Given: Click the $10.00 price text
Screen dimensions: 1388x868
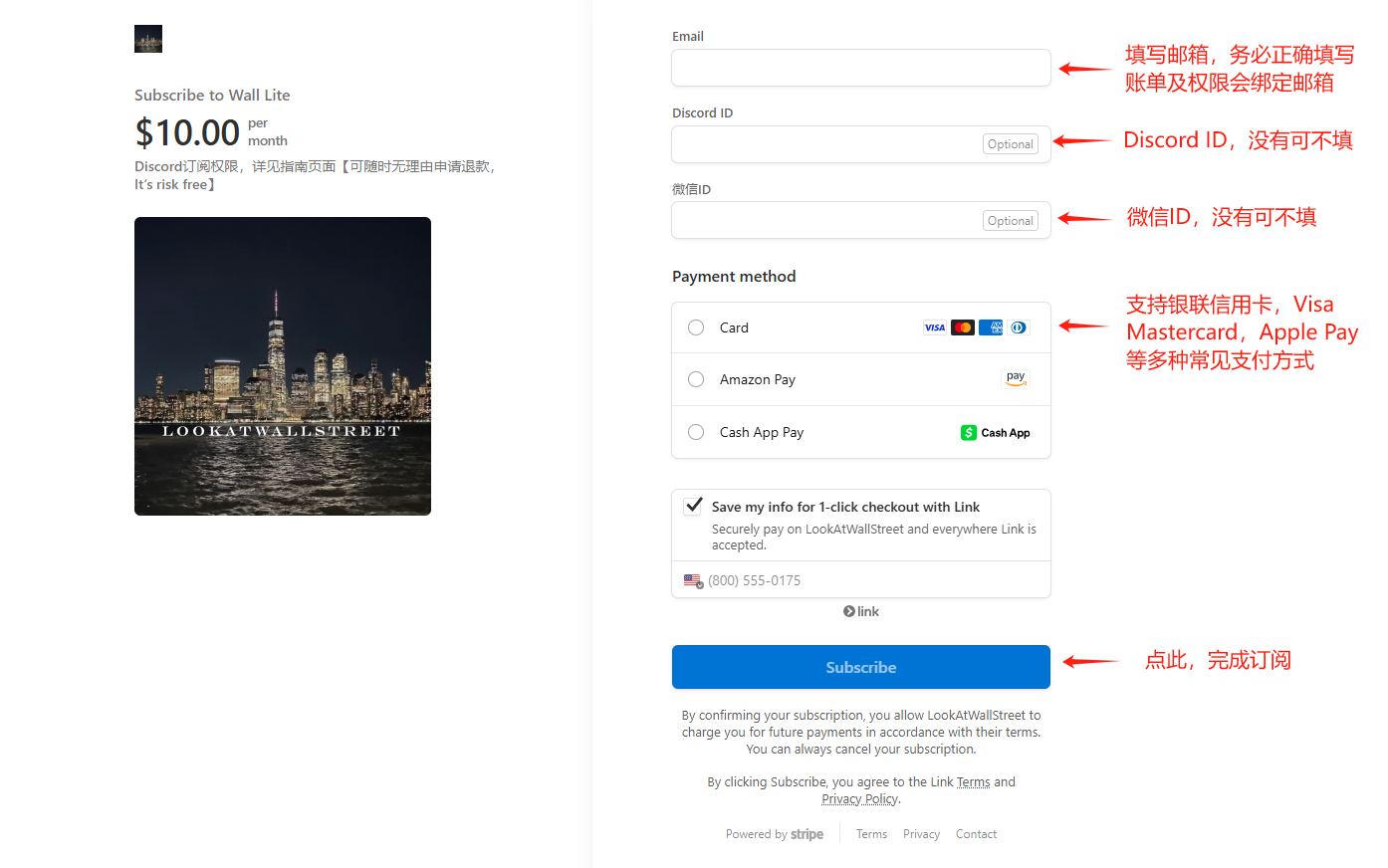Looking at the screenshot, I should click(187, 132).
